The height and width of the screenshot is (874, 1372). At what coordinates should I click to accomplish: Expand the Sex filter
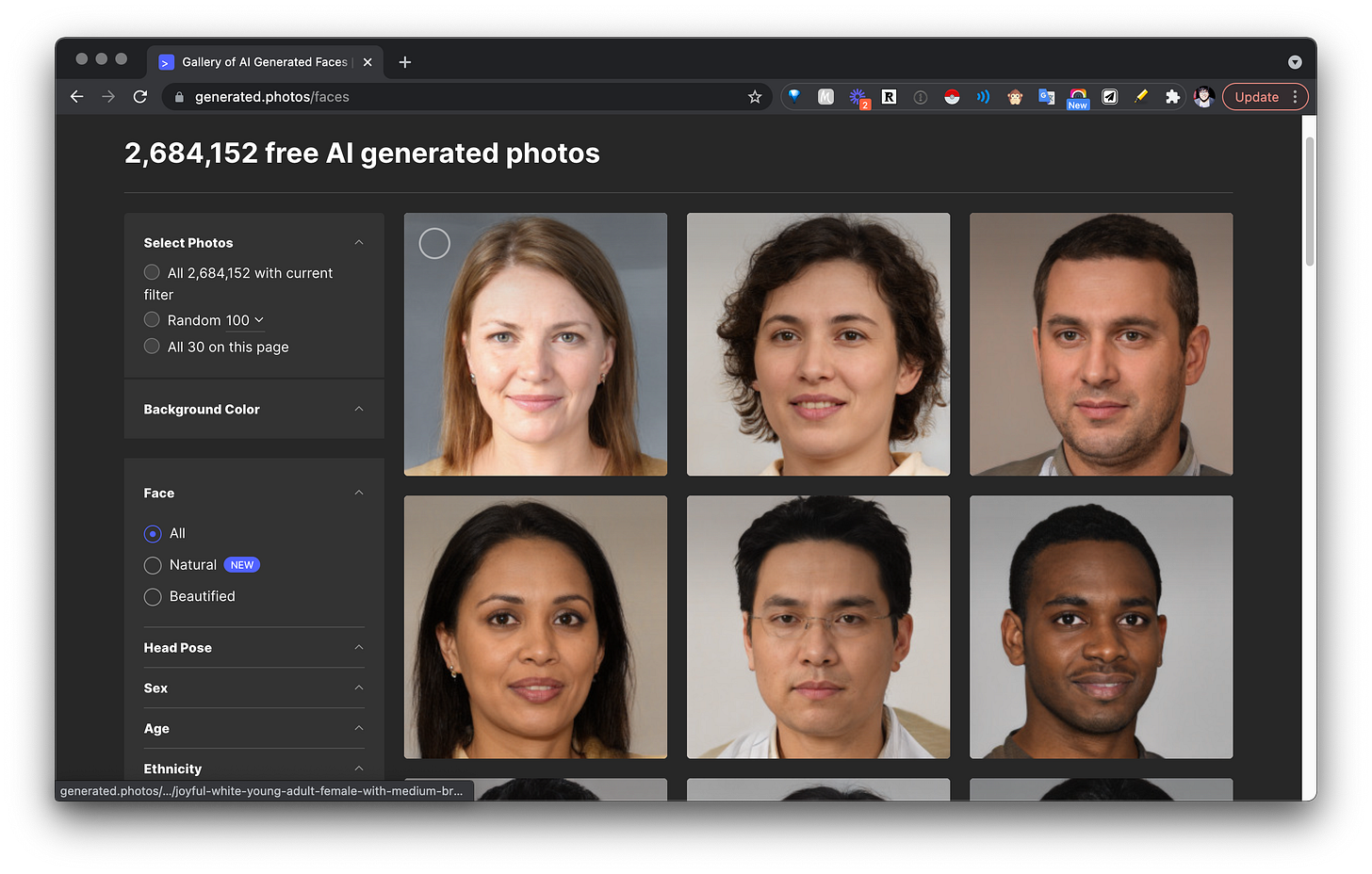pos(359,688)
